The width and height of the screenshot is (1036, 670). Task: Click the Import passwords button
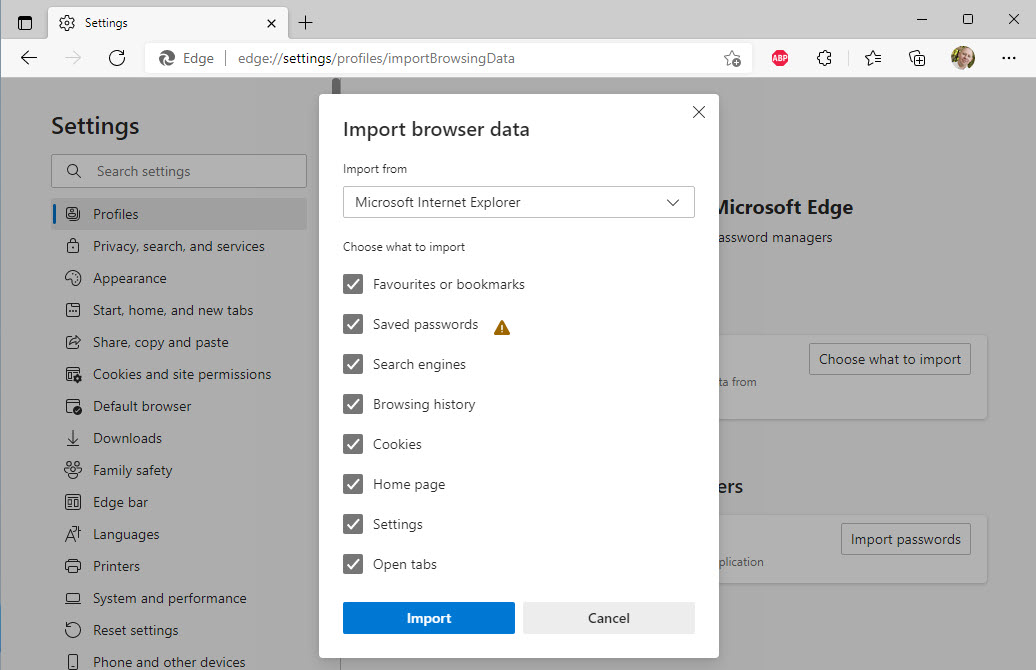pyautogui.click(x=905, y=539)
